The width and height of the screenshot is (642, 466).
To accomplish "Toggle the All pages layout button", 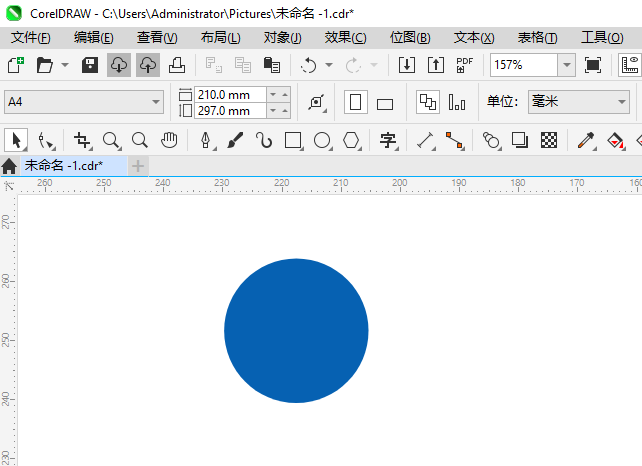I will (428, 102).
